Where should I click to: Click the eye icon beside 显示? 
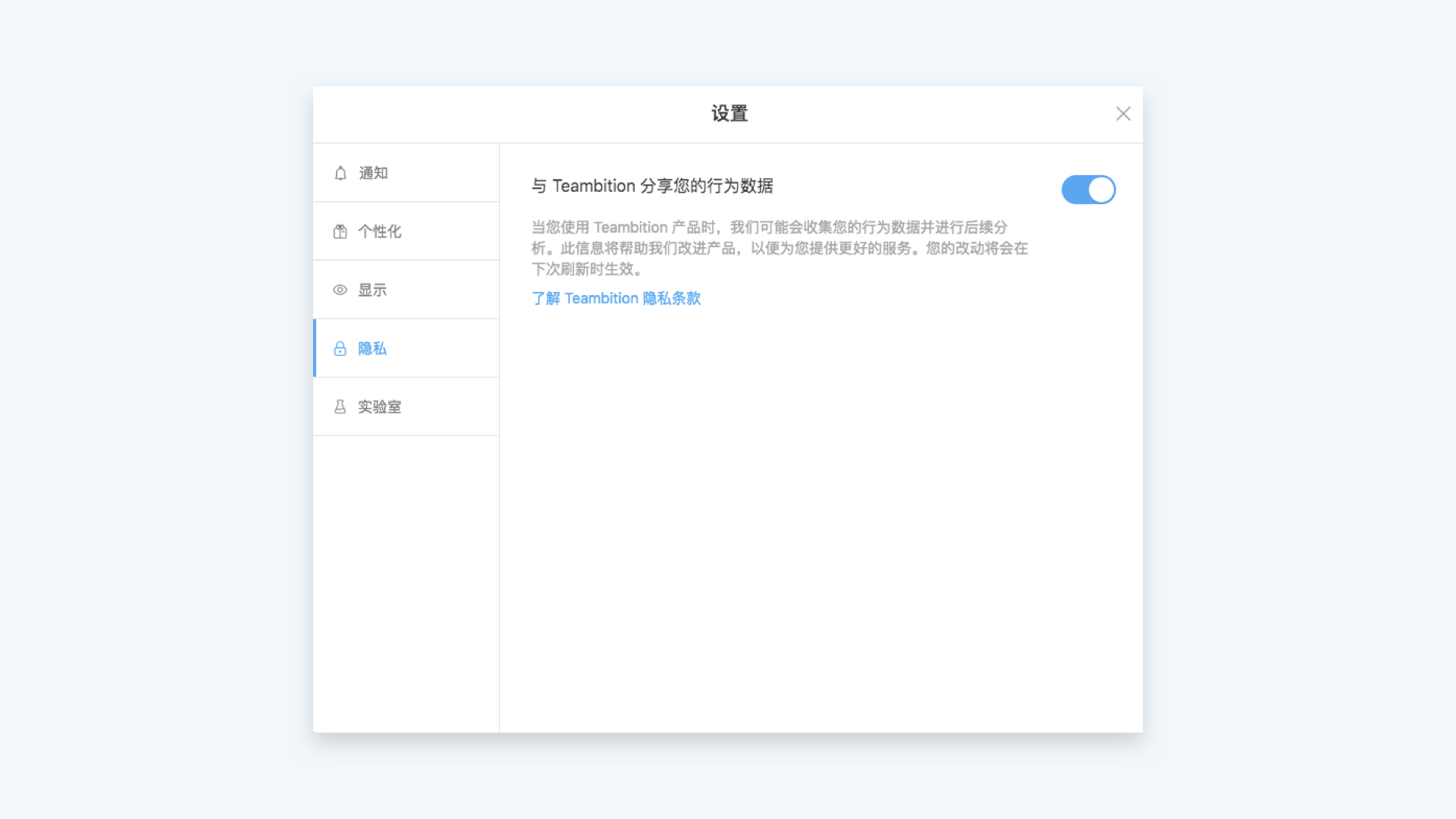pyautogui.click(x=340, y=290)
